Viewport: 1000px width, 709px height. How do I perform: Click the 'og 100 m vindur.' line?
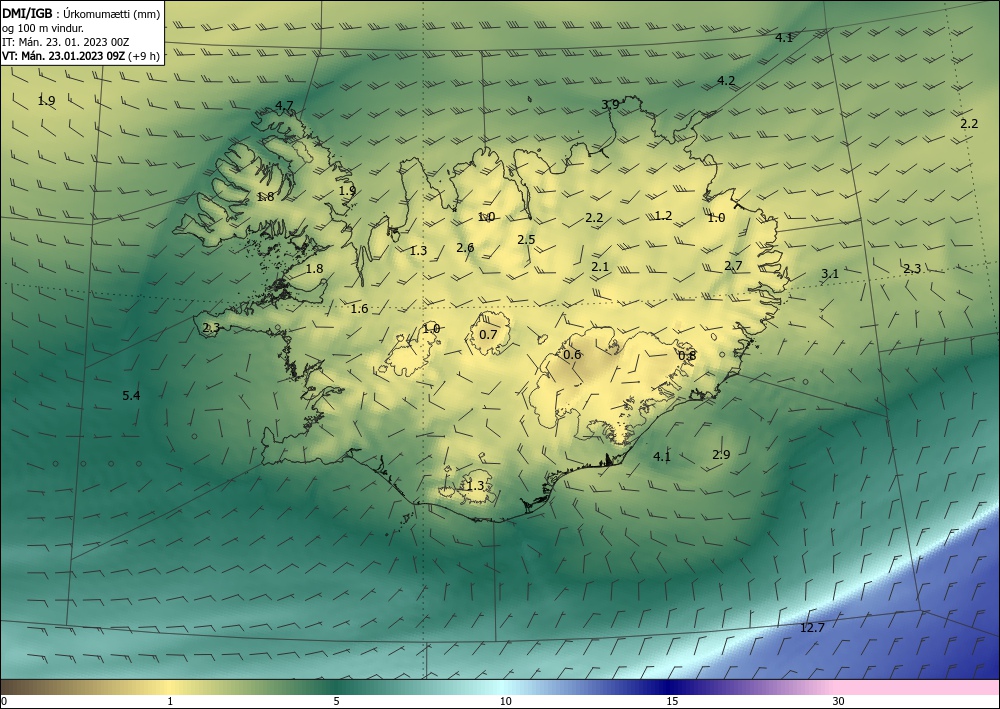(43, 28)
